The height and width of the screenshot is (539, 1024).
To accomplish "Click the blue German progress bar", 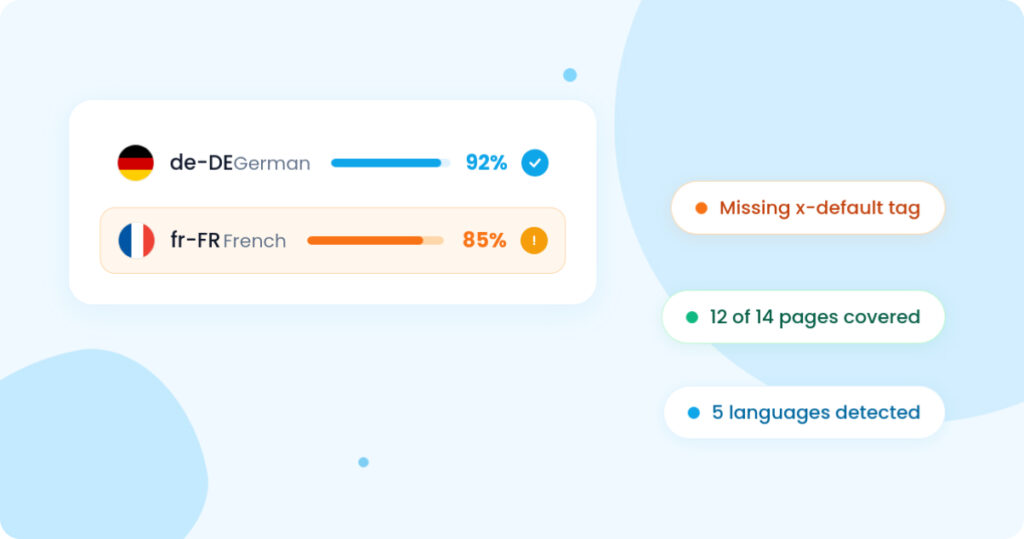I will (x=391, y=163).
